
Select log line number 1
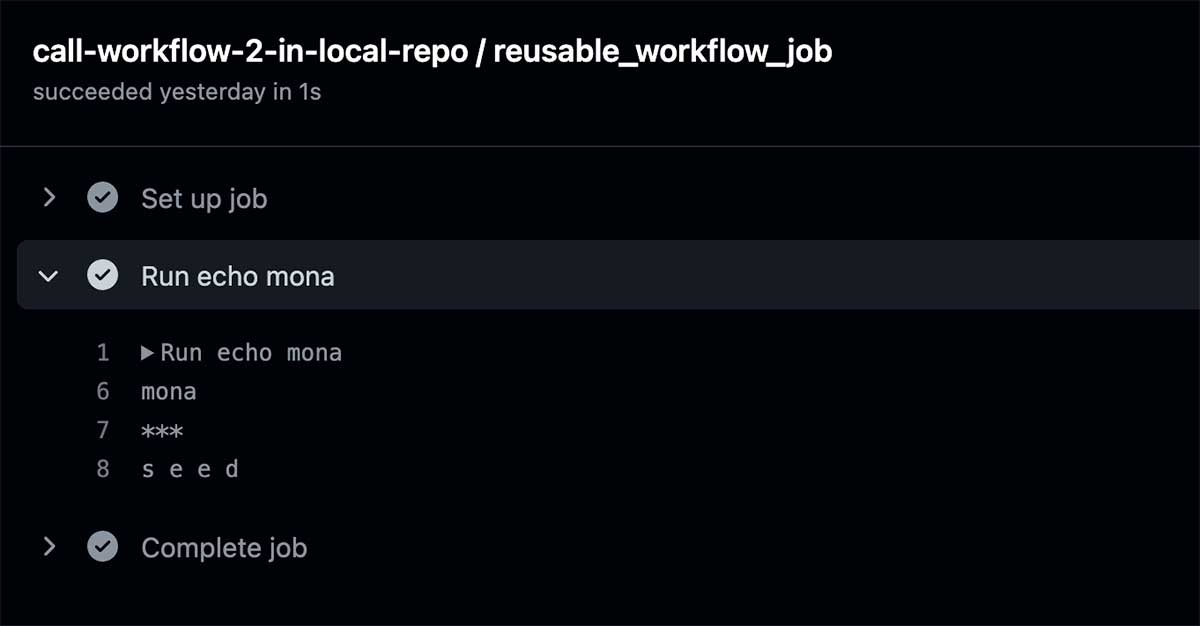(103, 352)
